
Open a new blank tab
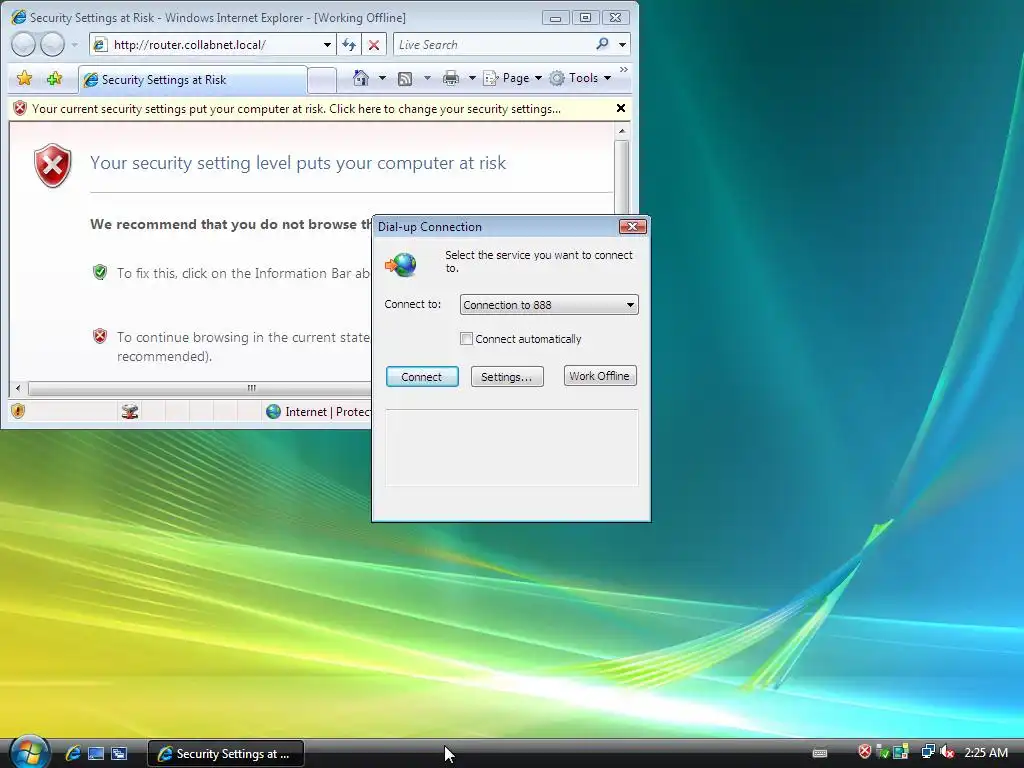pyautogui.click(x=322, y=80)
